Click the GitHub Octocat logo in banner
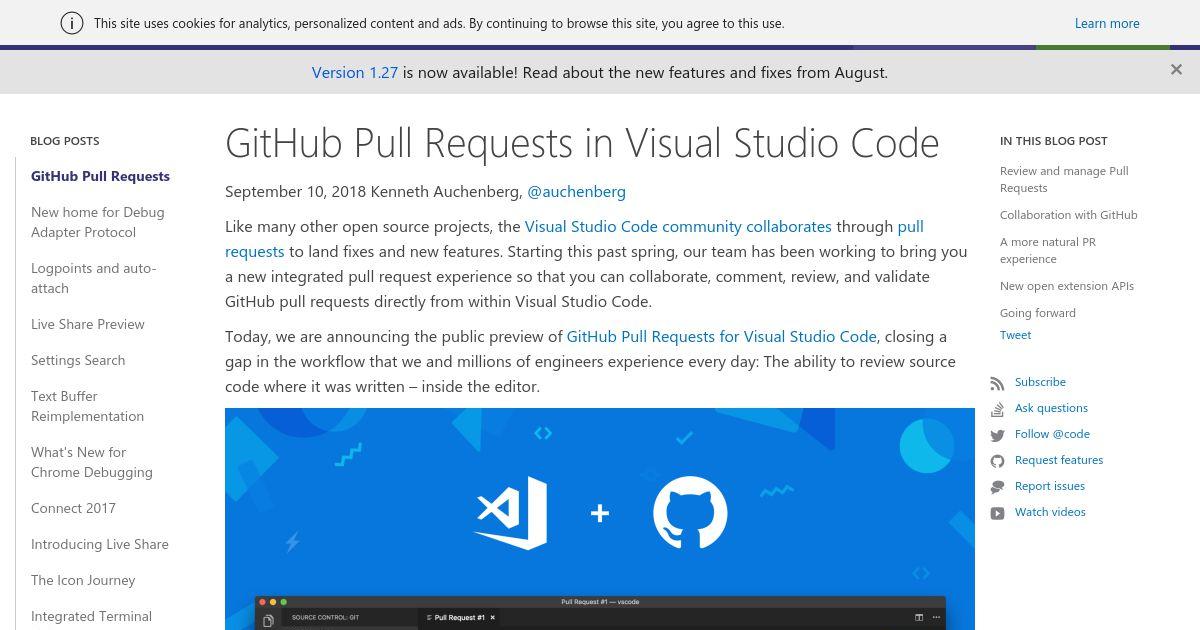The width and height of the screenshot is (1200, 630). 690,513
